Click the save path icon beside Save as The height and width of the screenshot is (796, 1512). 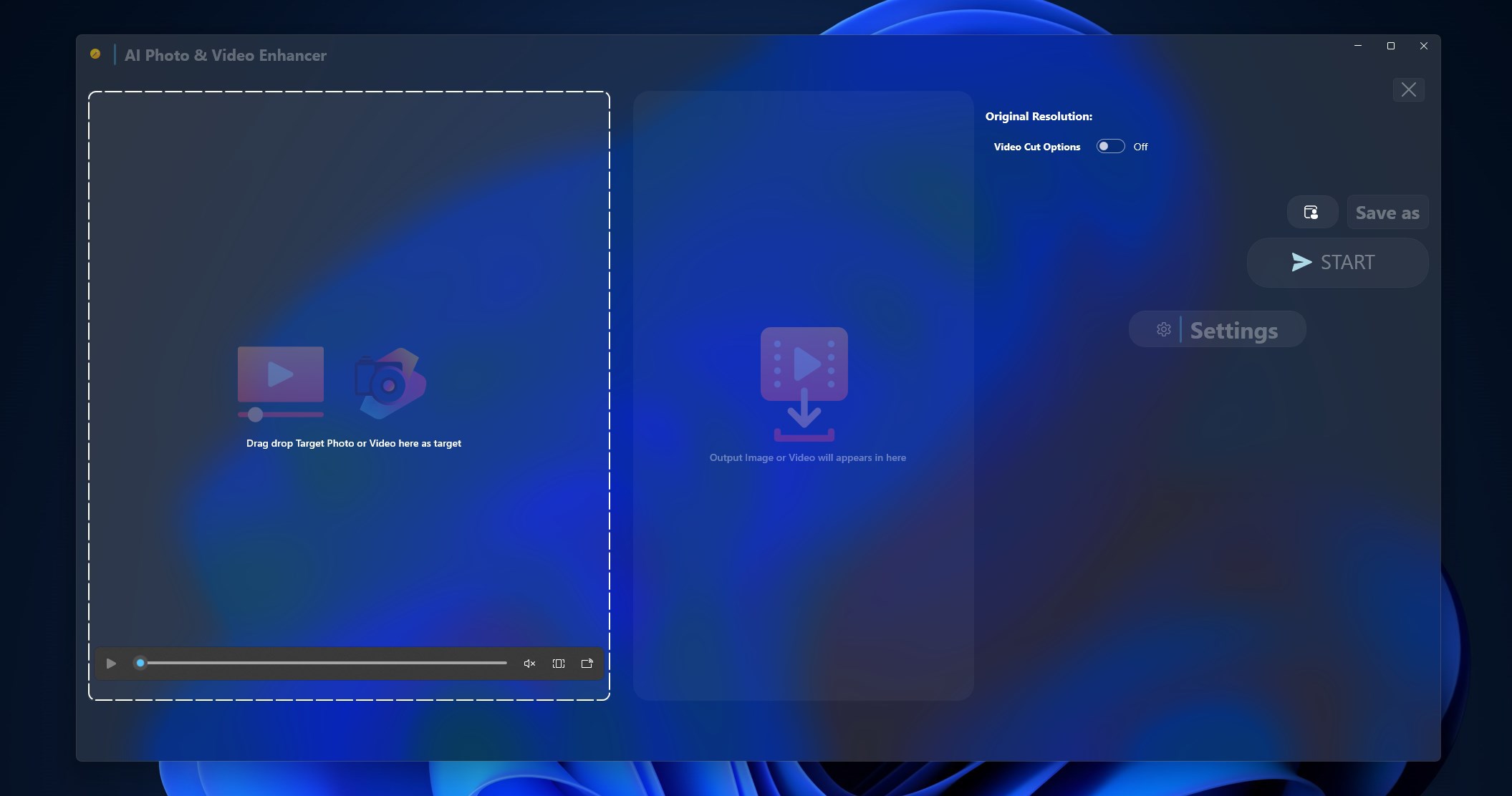tap(1311, 212)
